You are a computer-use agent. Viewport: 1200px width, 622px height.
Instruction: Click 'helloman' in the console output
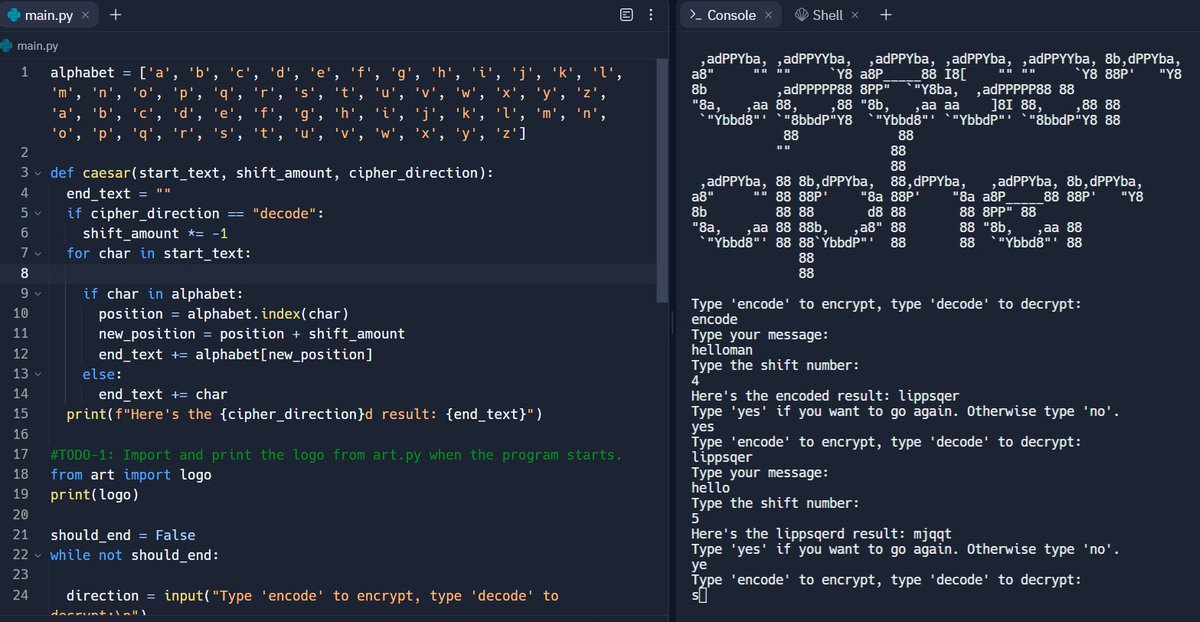click(x=722, y=351)
